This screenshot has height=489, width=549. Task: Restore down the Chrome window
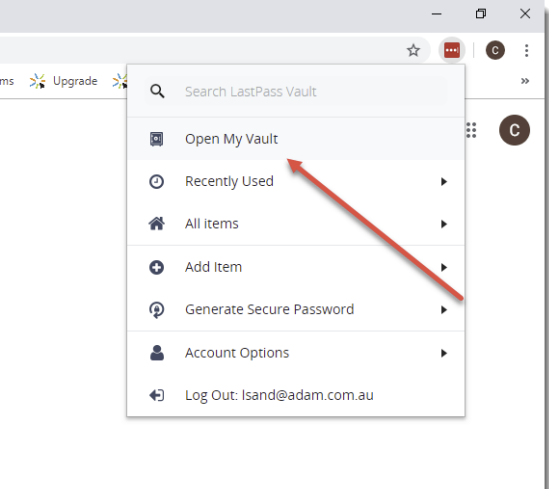coord(481,14)
